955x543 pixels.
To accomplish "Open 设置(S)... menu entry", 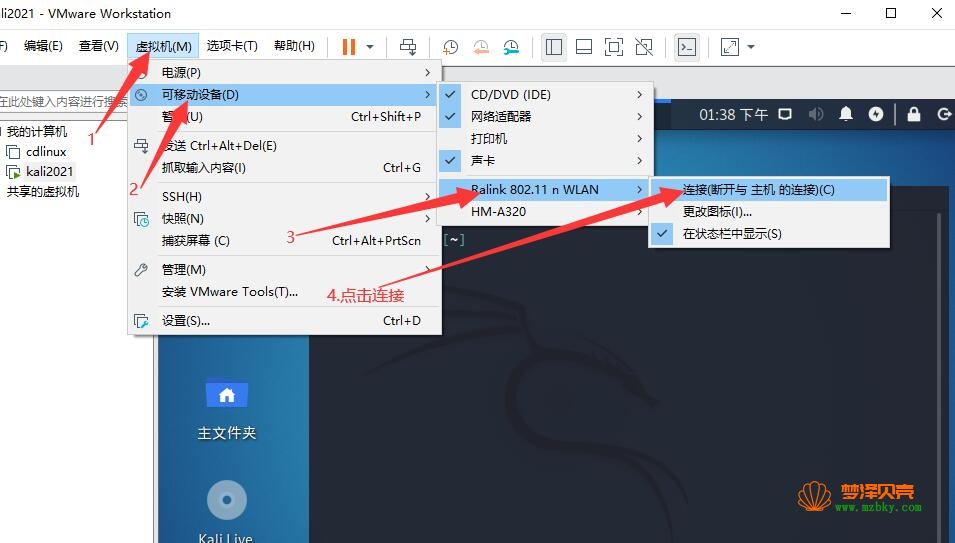I will click(284, 321).
